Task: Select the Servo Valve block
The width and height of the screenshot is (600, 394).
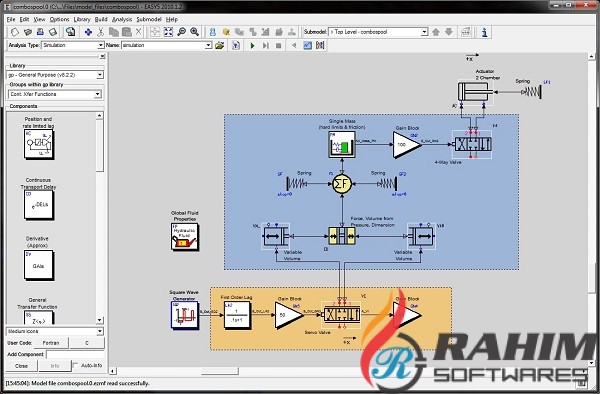Action: pos(342,314)
